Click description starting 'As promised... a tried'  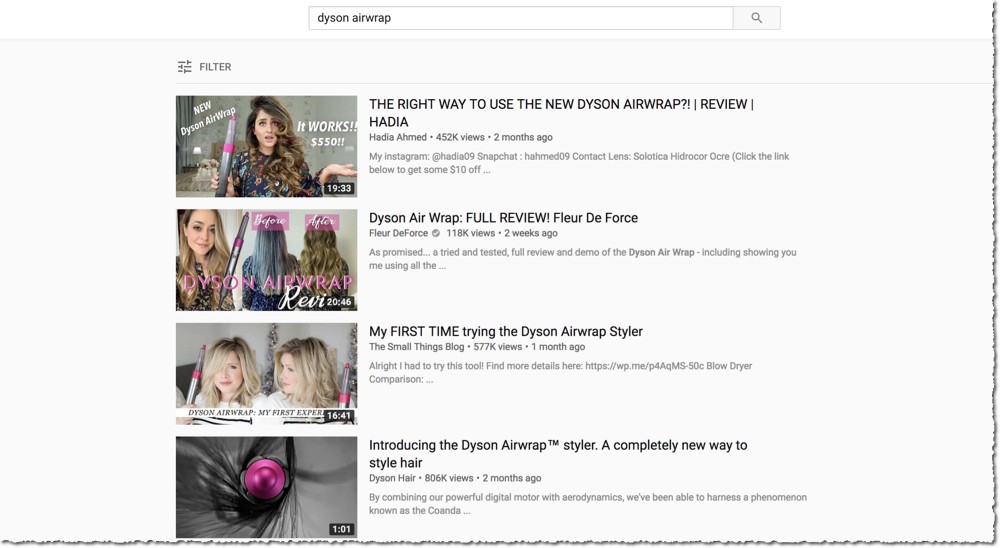click(582, 258)
